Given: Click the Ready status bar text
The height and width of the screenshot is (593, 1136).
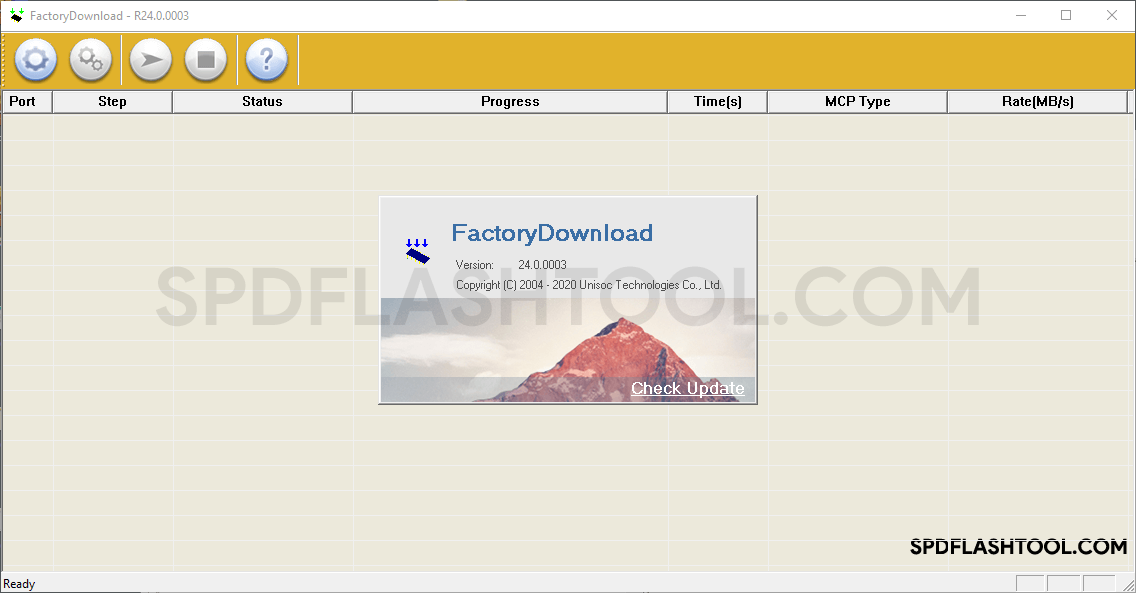Looking at the screenshot, I should 19,584.
